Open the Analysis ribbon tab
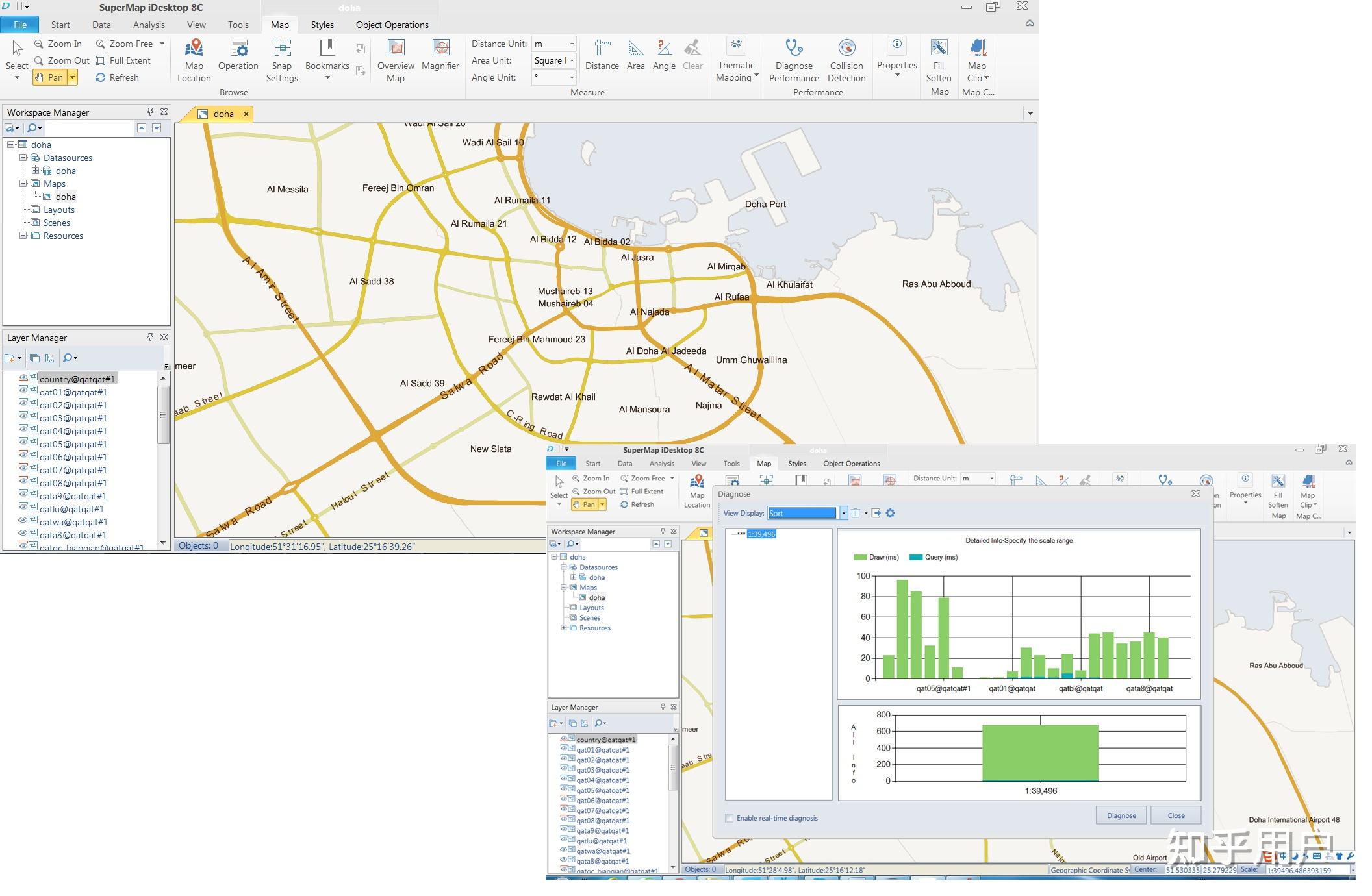 pos(149,25)
